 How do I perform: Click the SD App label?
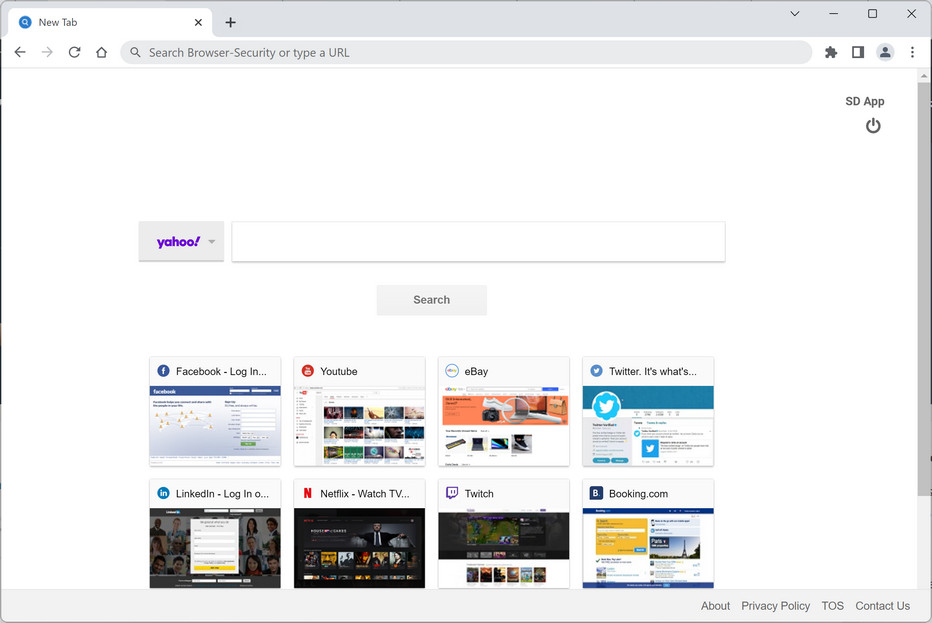(x=865, y=101)
